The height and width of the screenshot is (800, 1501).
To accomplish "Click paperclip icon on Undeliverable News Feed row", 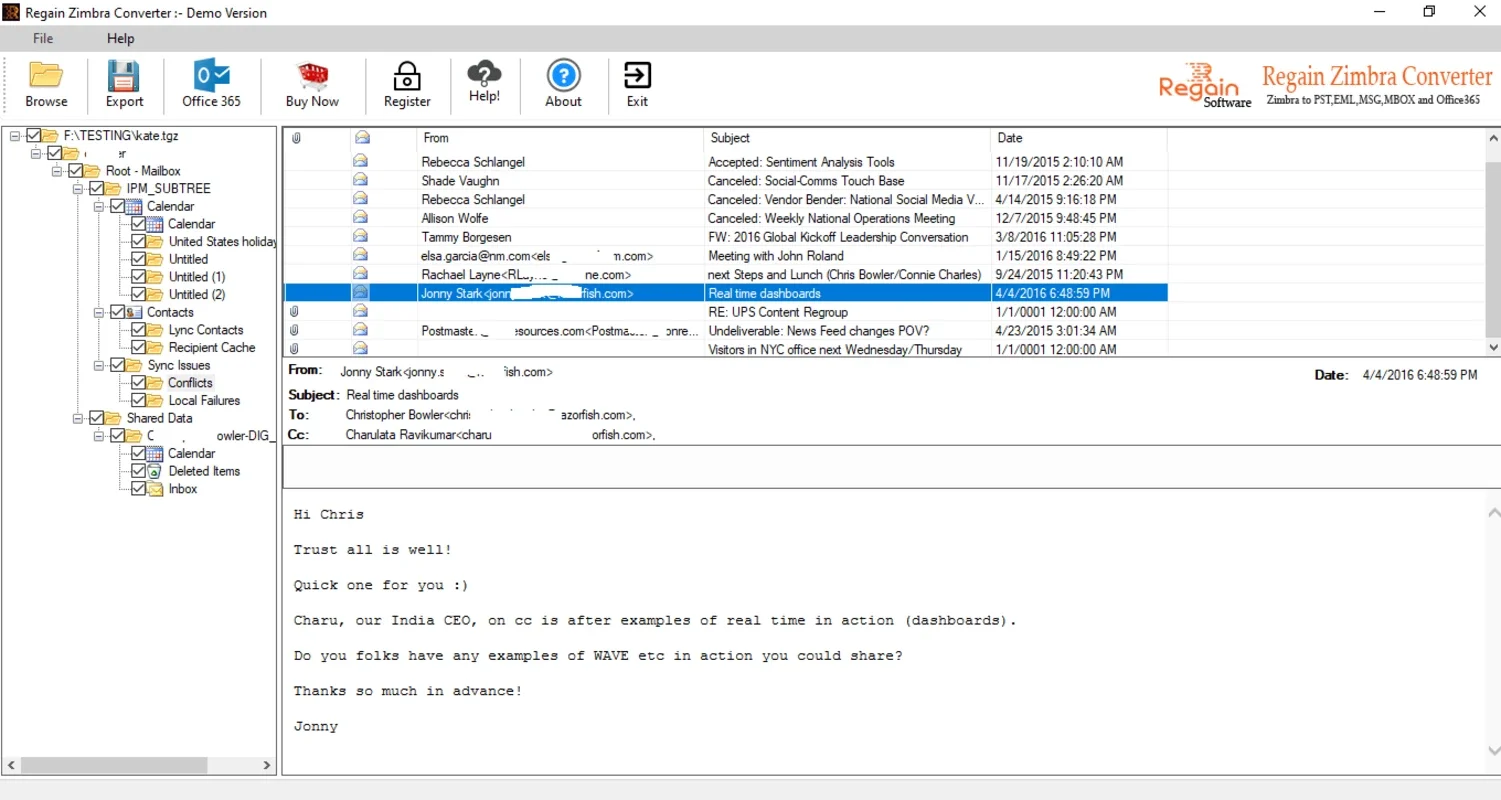I will (295, 330).
